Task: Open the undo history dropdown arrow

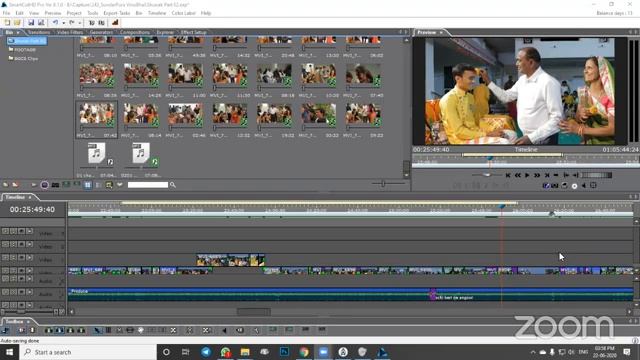Action: click(63, 23)
